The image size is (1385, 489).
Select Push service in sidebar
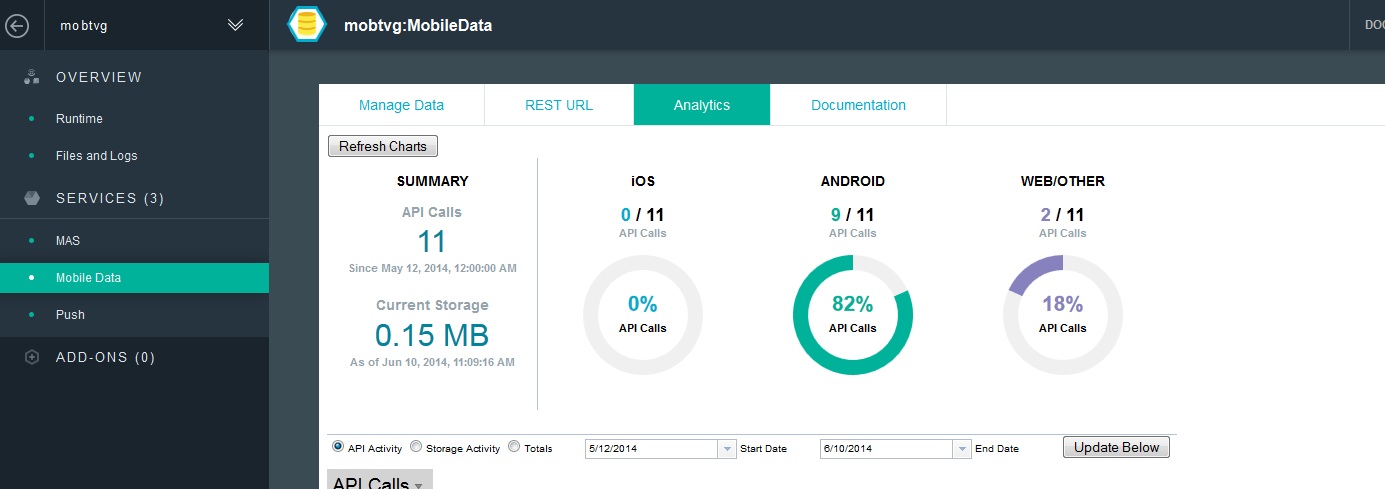[x=70, y=315]
